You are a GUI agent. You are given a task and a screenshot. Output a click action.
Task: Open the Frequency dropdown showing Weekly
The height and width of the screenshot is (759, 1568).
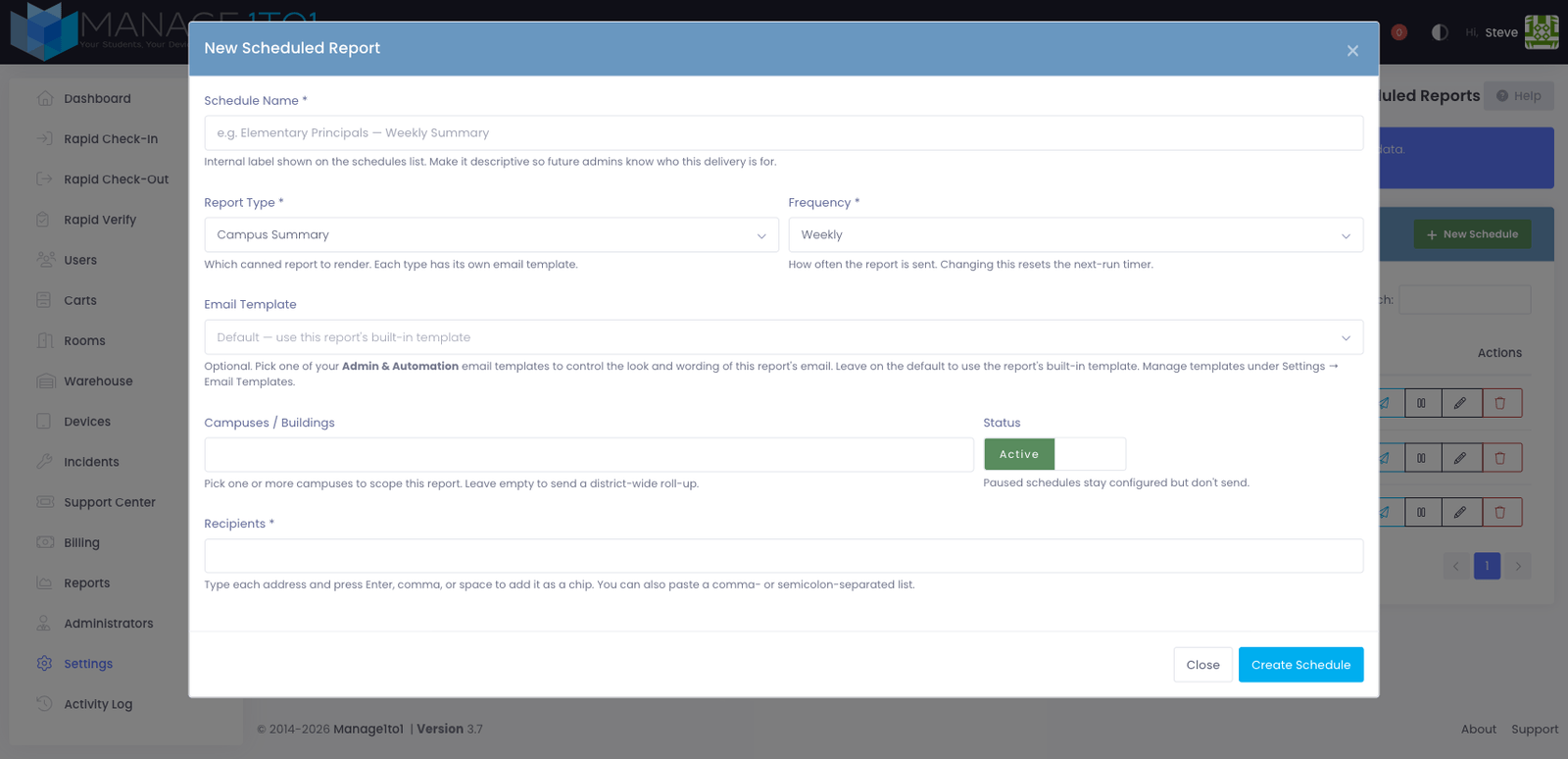[x=1075, y=235]
